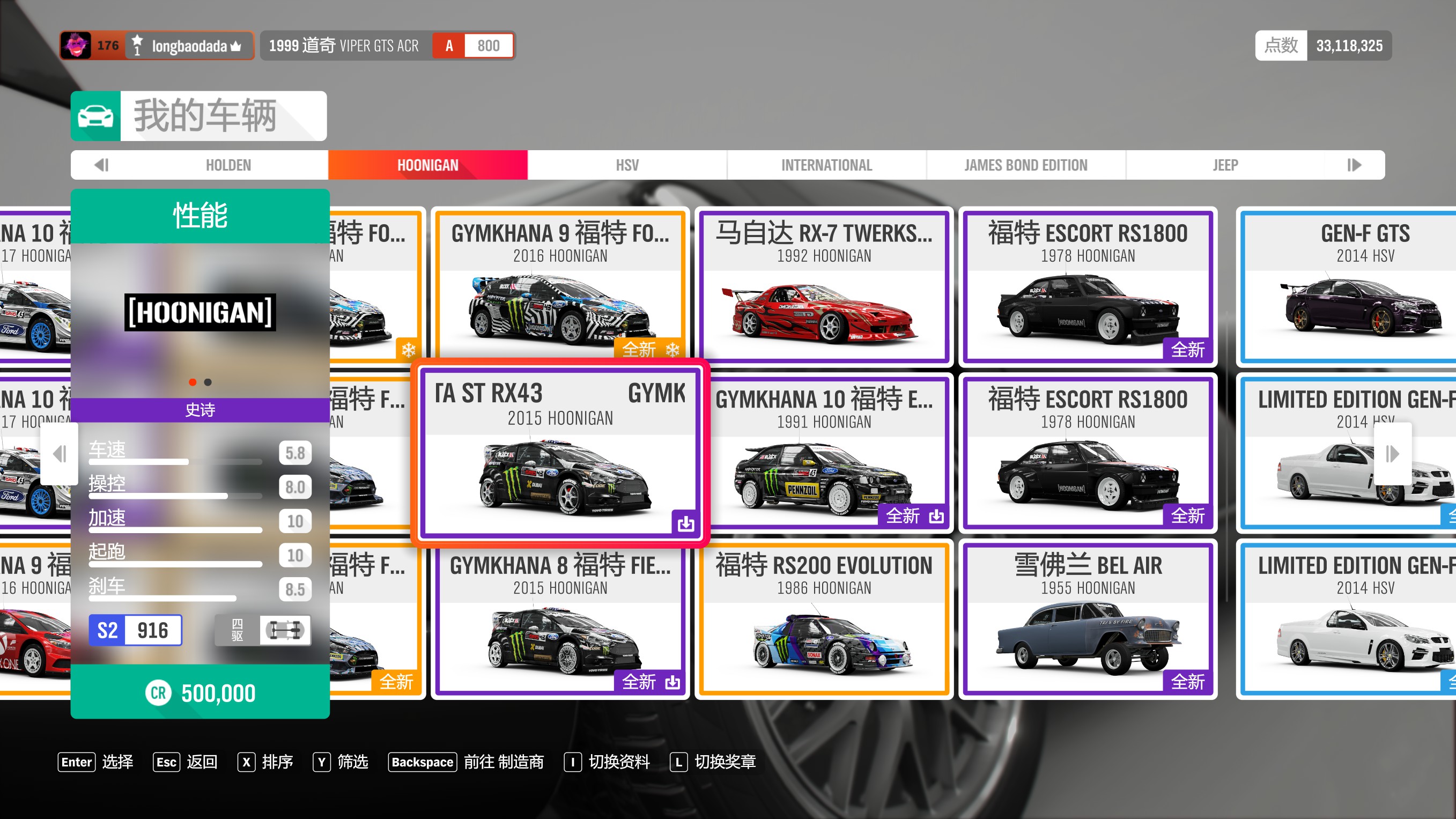The image size is (1456, 819).
Task: Click the player avatar icon
Action: pyautogui.click(x=76, y=45)
